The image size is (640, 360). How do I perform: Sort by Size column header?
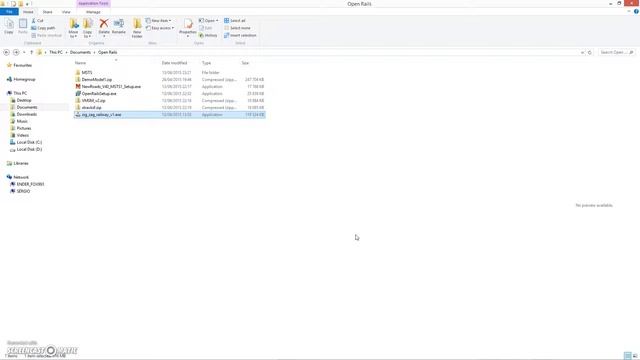(x=245, y=63)
